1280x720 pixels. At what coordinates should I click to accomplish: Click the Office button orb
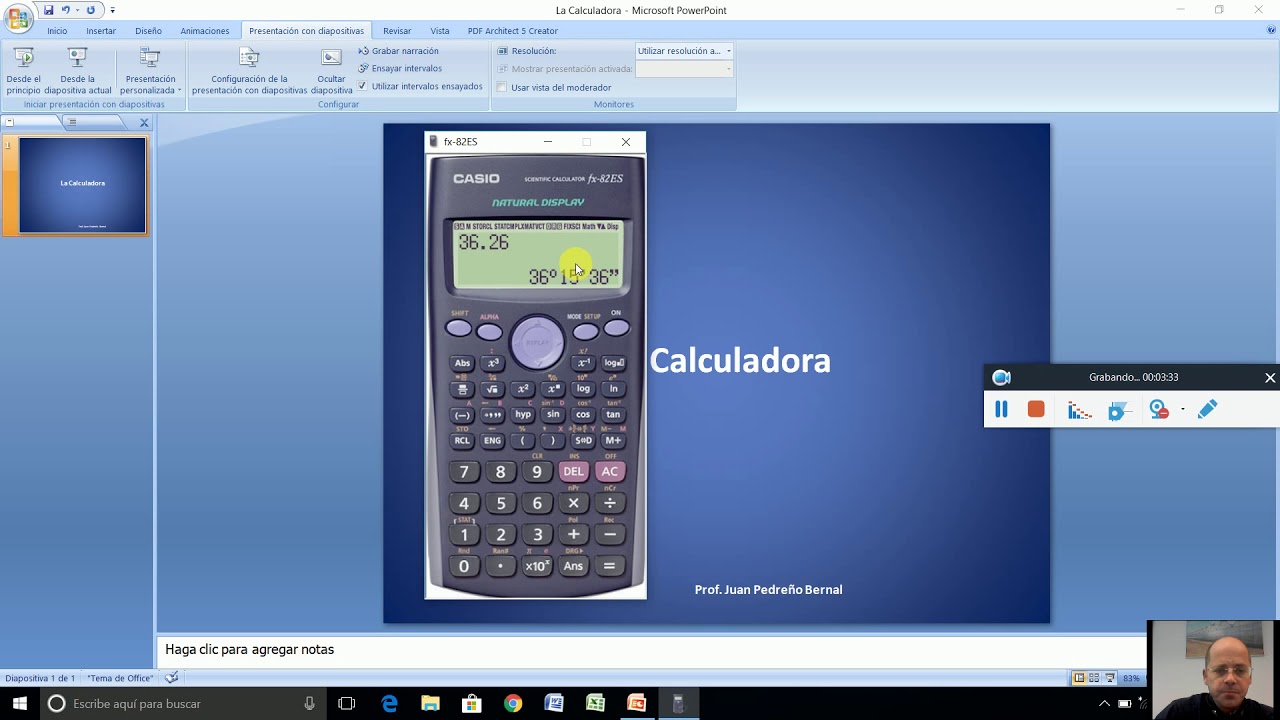click(x=18, y=18)
